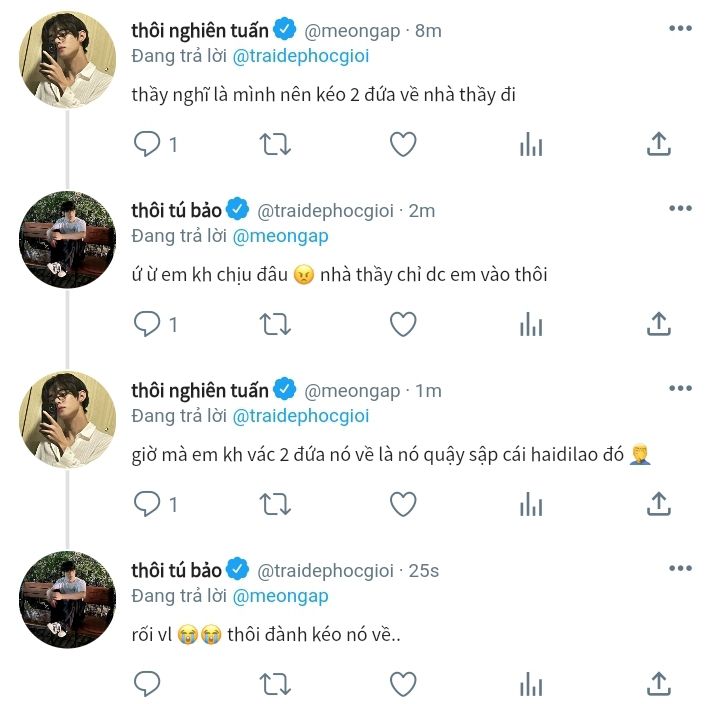This screenshot has height=704, width=720.
Task: Open the more options menu on the 8m tweet
Action: click(681, 28)
